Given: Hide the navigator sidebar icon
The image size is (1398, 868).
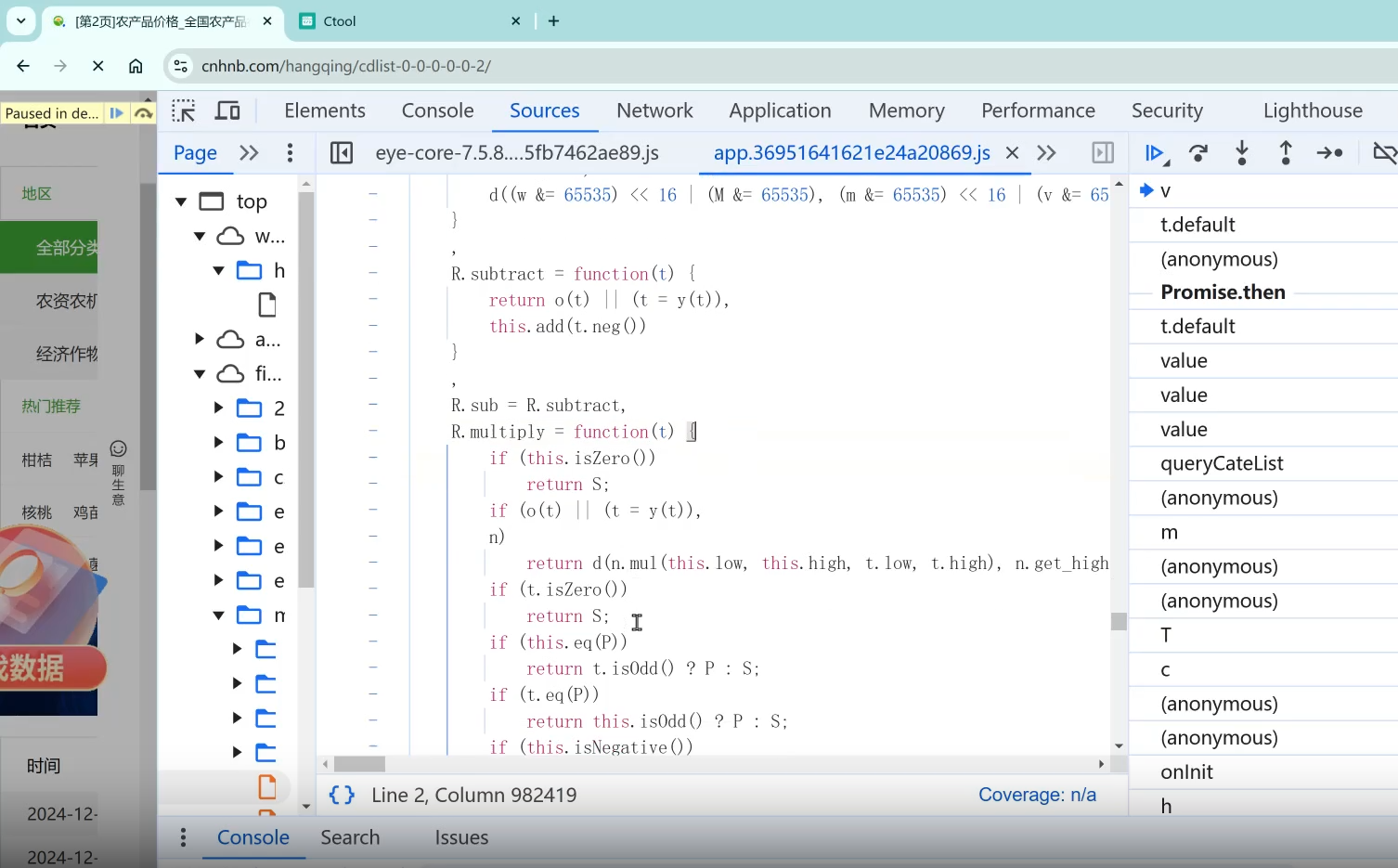Looking at the screenshot, I should pos(342,152).
